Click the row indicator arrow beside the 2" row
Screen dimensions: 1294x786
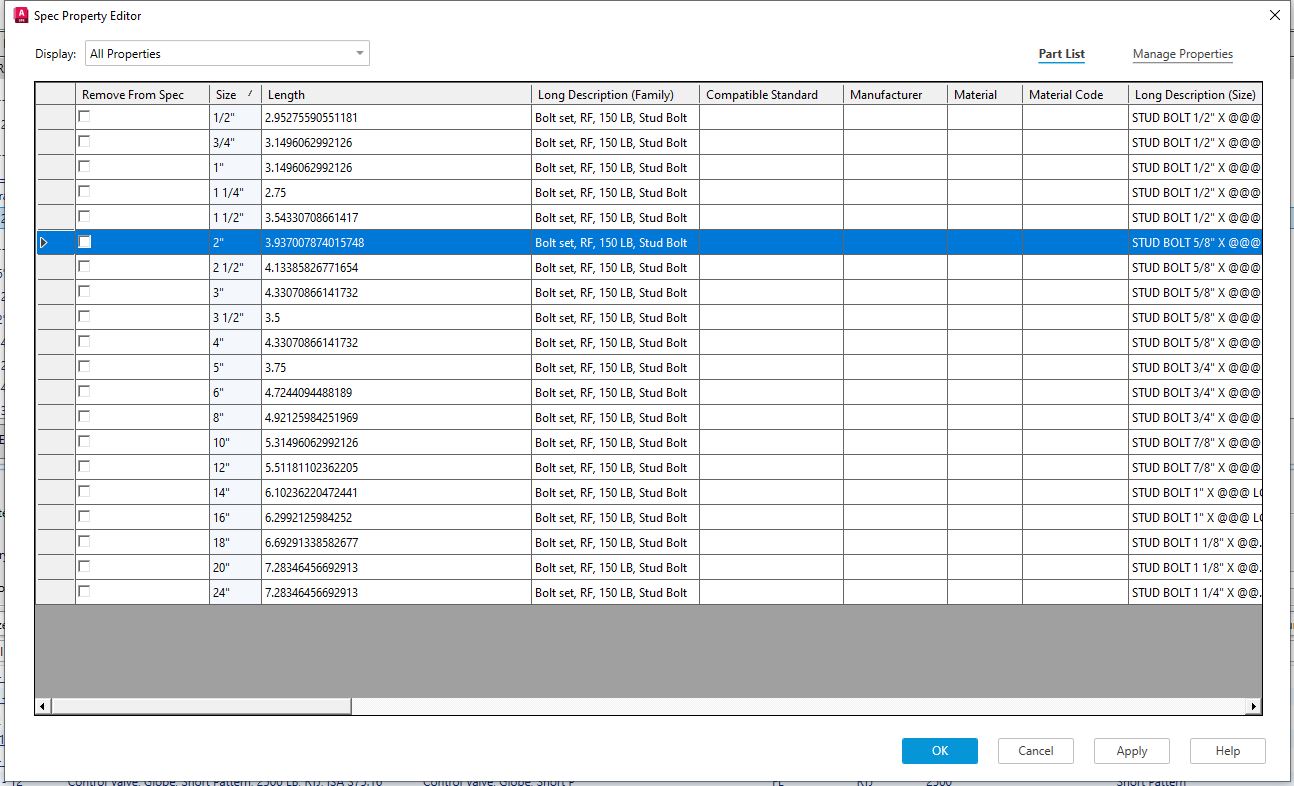tap(44, 242)
